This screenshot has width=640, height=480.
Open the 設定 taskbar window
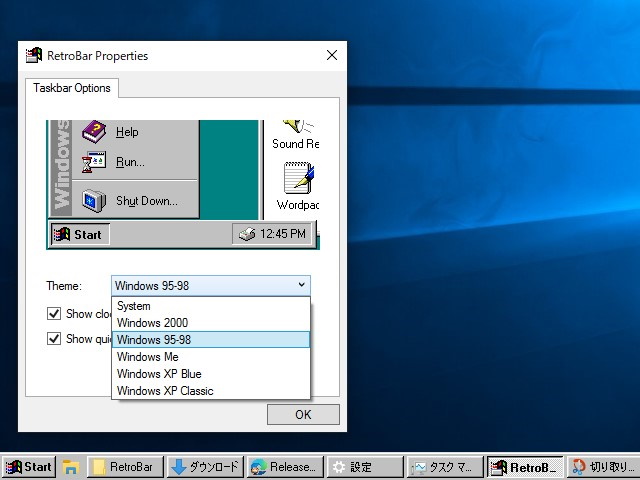pyautogui.click(x=365, y=467)
